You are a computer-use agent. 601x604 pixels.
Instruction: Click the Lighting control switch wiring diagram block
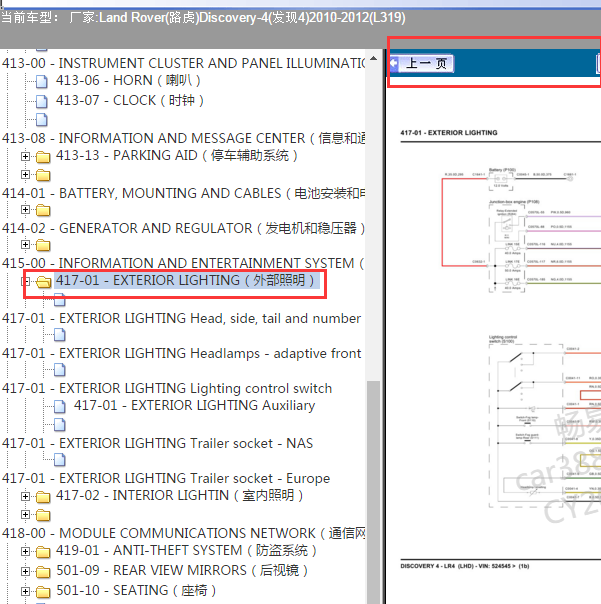(526, 425)
